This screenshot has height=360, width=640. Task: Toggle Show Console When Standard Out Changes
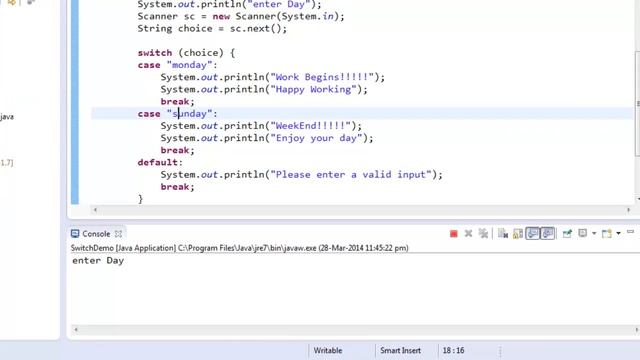533,233
